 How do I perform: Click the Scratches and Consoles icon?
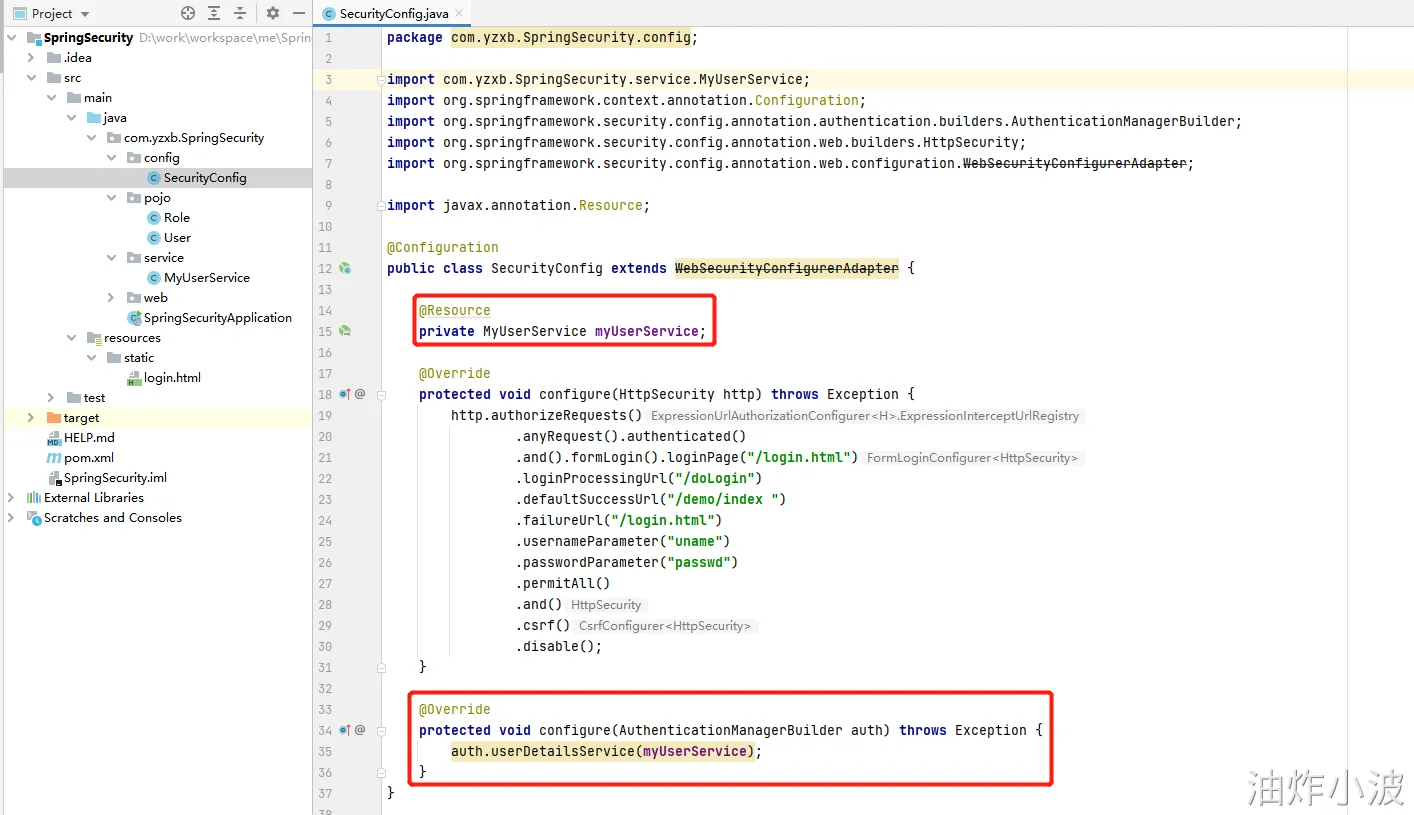34,518
